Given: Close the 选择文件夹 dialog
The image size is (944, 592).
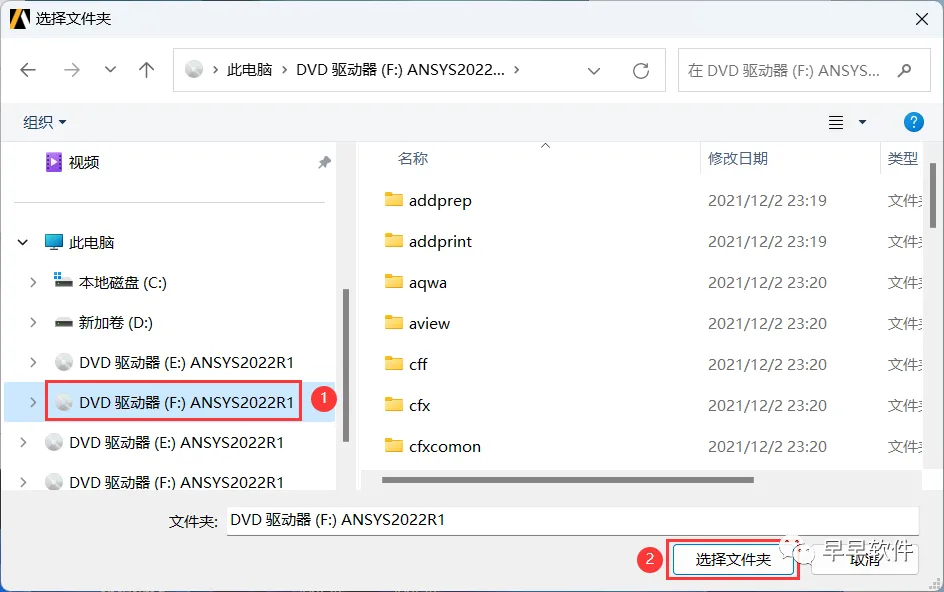Looking at the screenshot, I should click(x=922, y=19).
